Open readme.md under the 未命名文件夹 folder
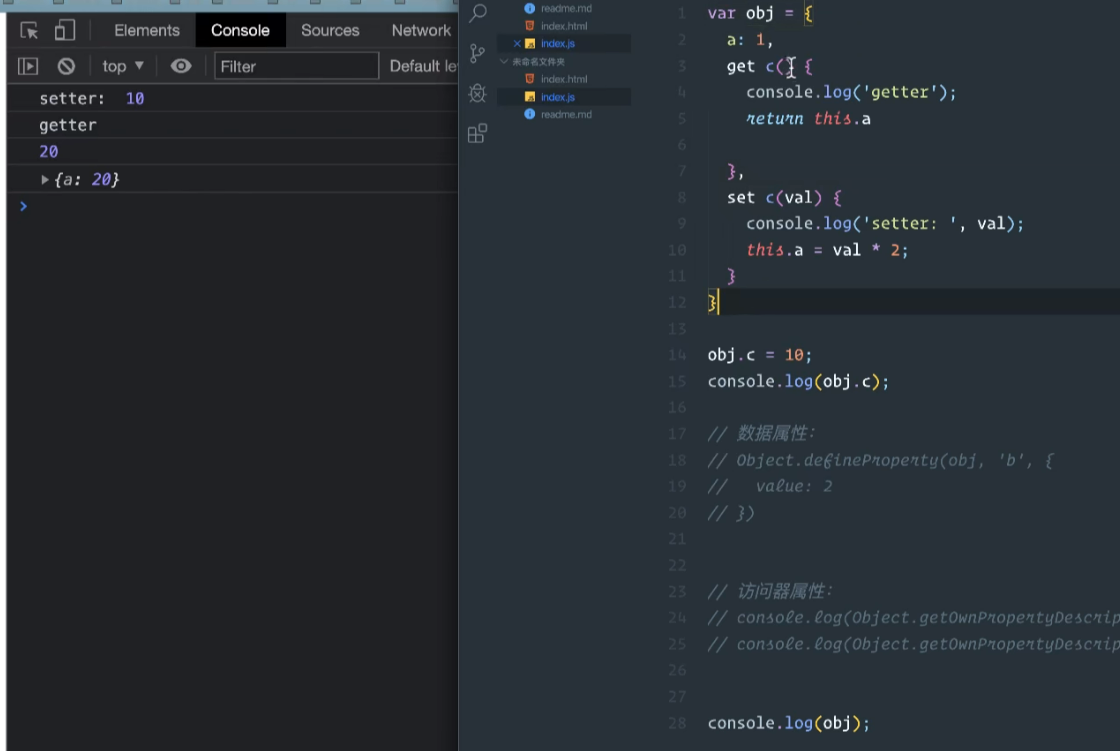 (566, 114)
